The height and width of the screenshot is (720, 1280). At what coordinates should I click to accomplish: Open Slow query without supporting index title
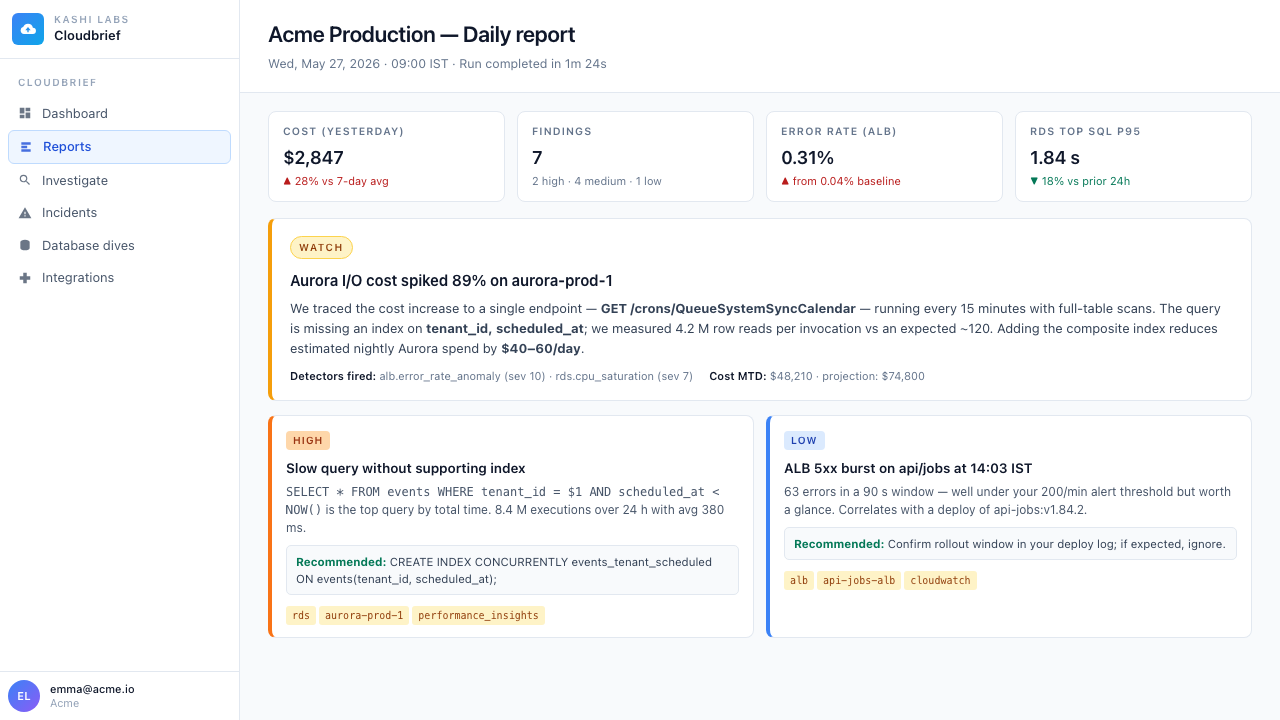tap(406, 468)
